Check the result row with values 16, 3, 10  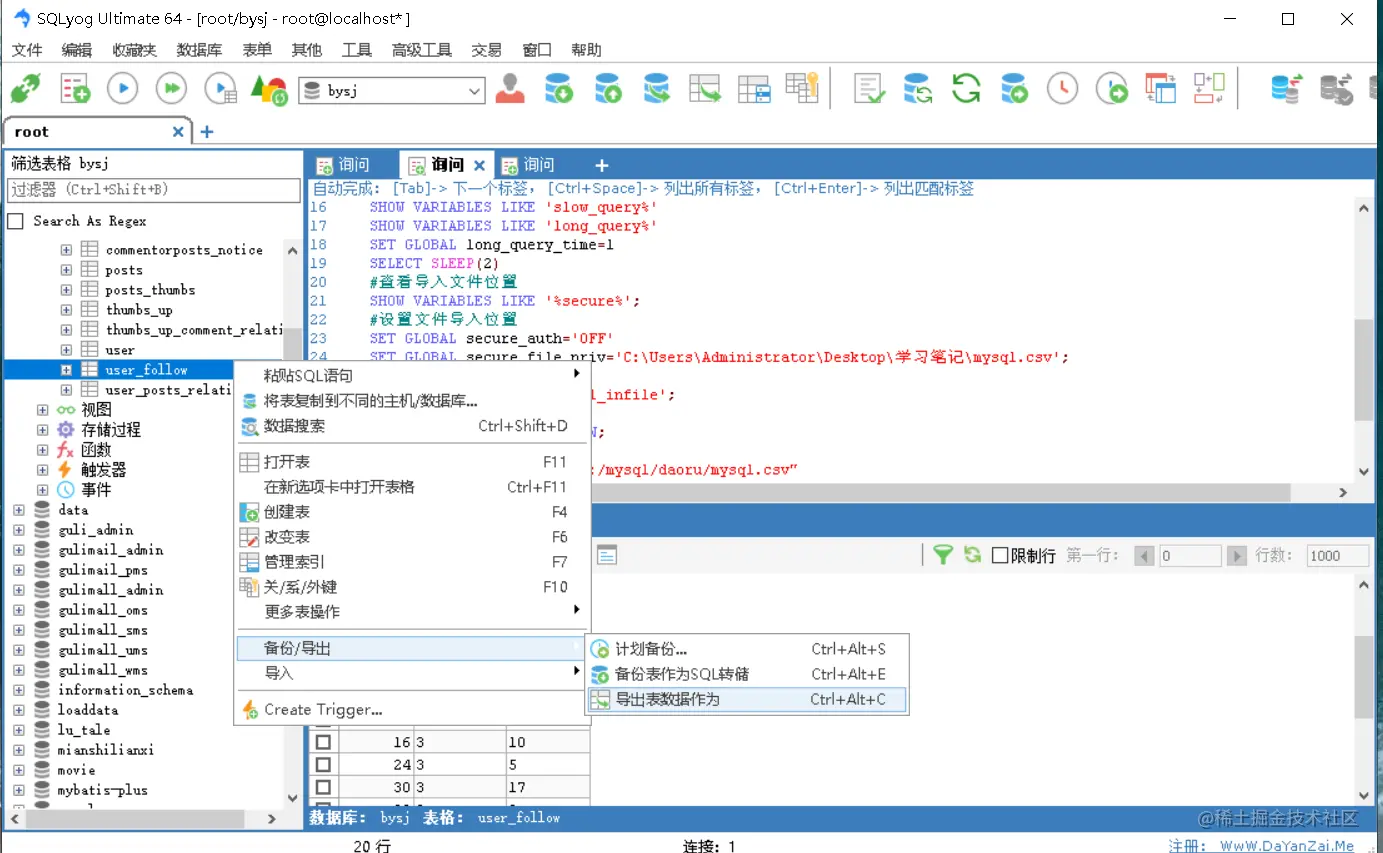[323, 742]
